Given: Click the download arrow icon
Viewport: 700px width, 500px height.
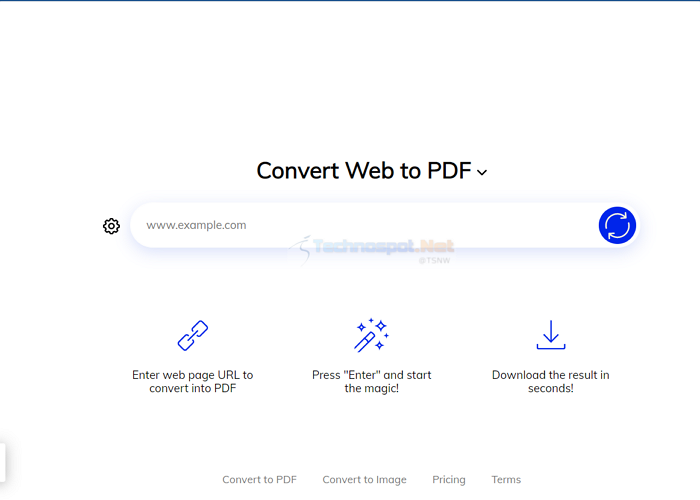Looking at the screenshot, I should click(551, 335).
